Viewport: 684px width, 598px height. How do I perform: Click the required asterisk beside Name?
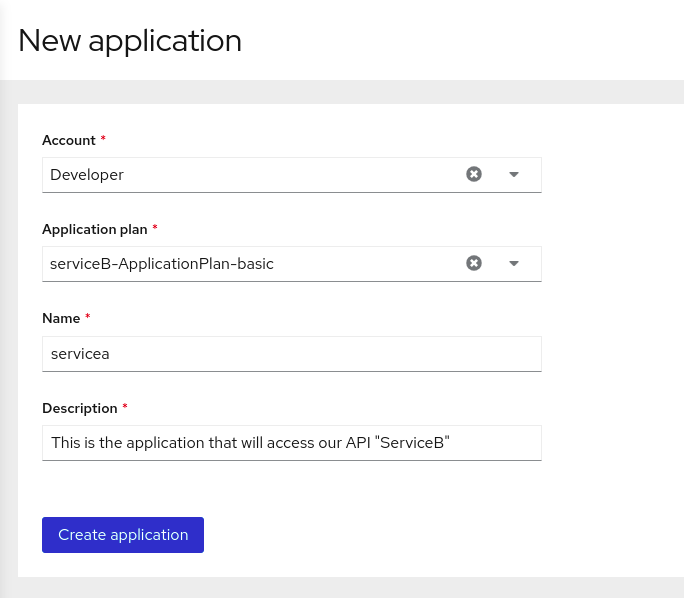pyautogui.click(x=88, y=316)
